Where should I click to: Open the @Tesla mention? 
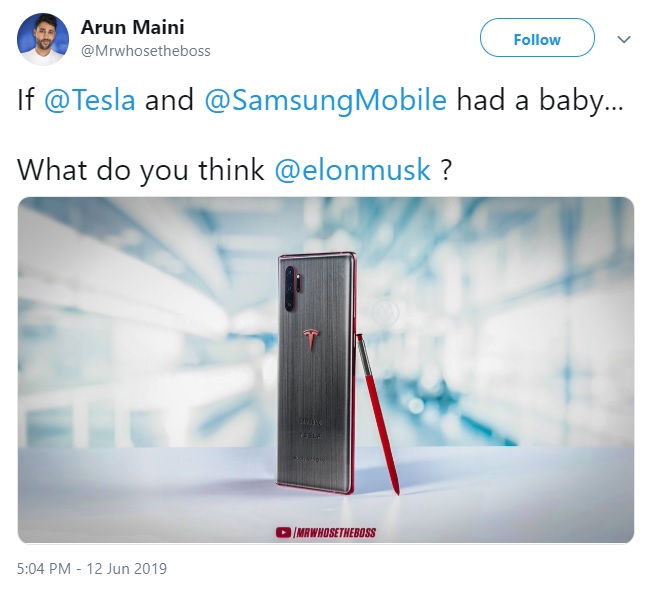click(90, 101)
